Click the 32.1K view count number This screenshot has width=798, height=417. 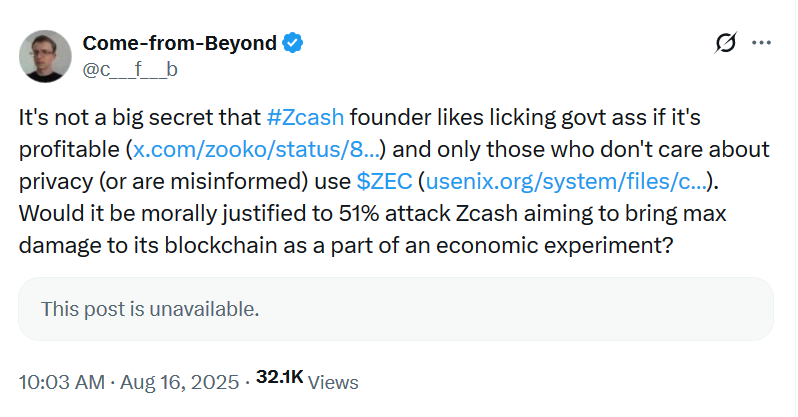(279, 378)
